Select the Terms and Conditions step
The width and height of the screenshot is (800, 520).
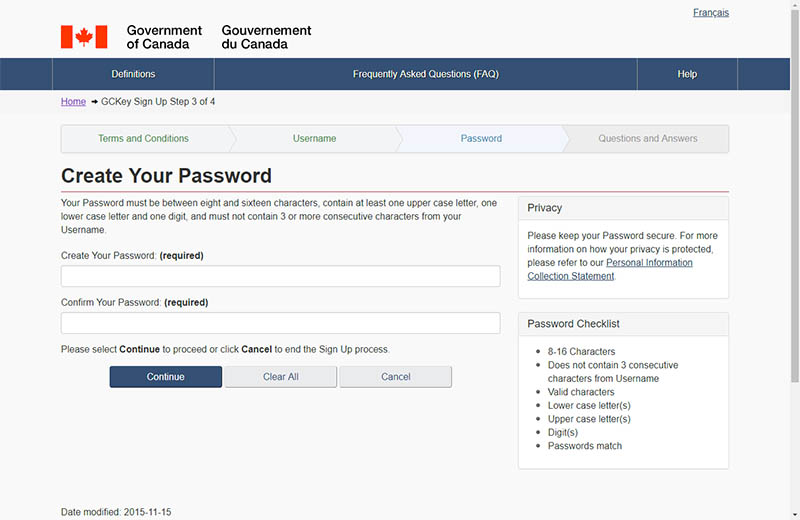point(143,139)
